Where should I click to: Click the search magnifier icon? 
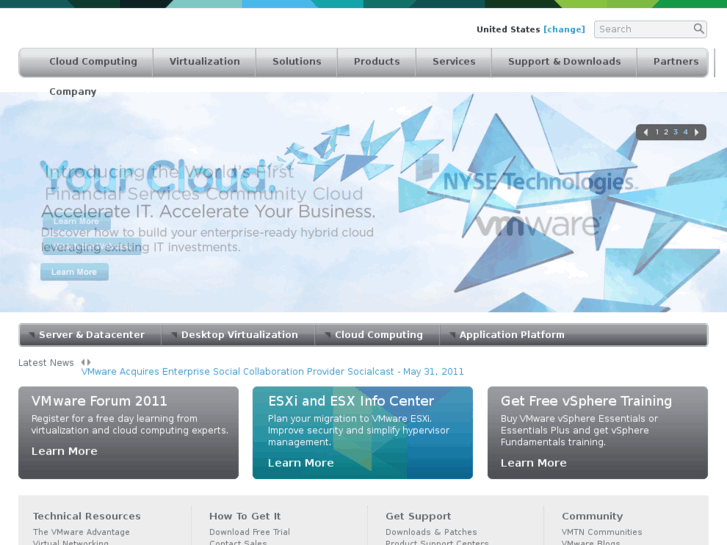coord(698,29)
